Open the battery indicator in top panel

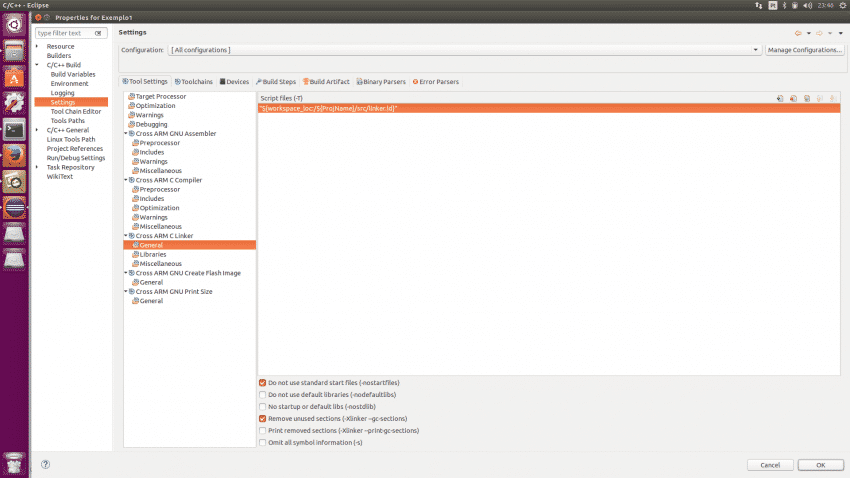click(x=795, y=5)
